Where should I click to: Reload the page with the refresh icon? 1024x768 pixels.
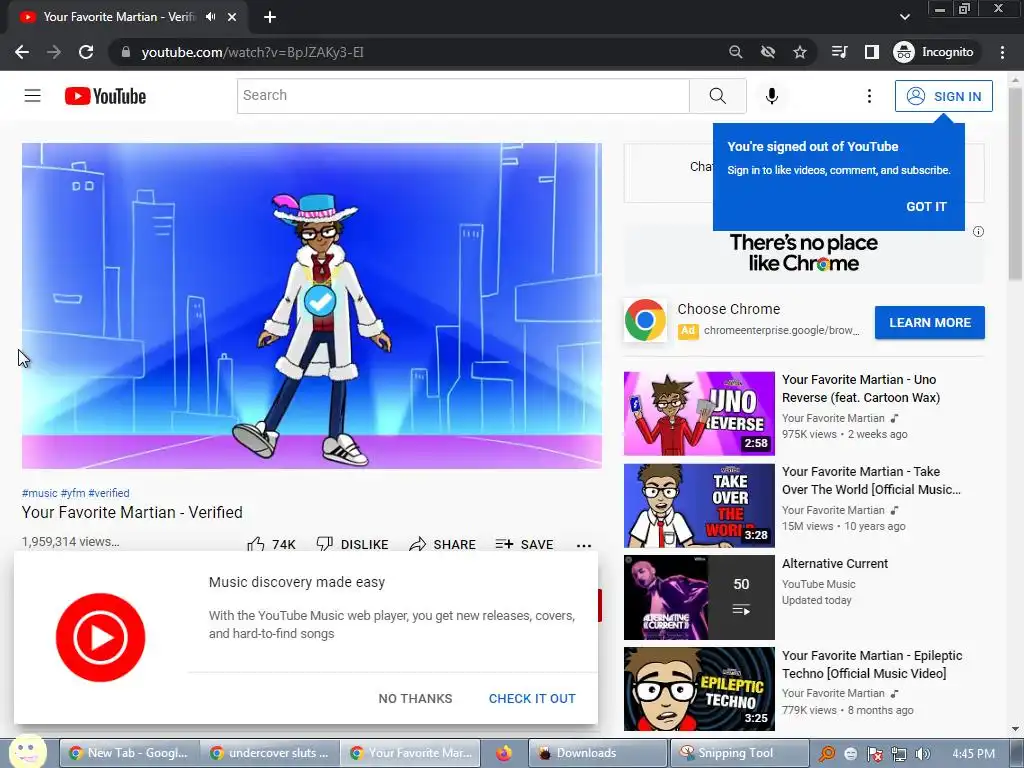click(x=86, y=52)
